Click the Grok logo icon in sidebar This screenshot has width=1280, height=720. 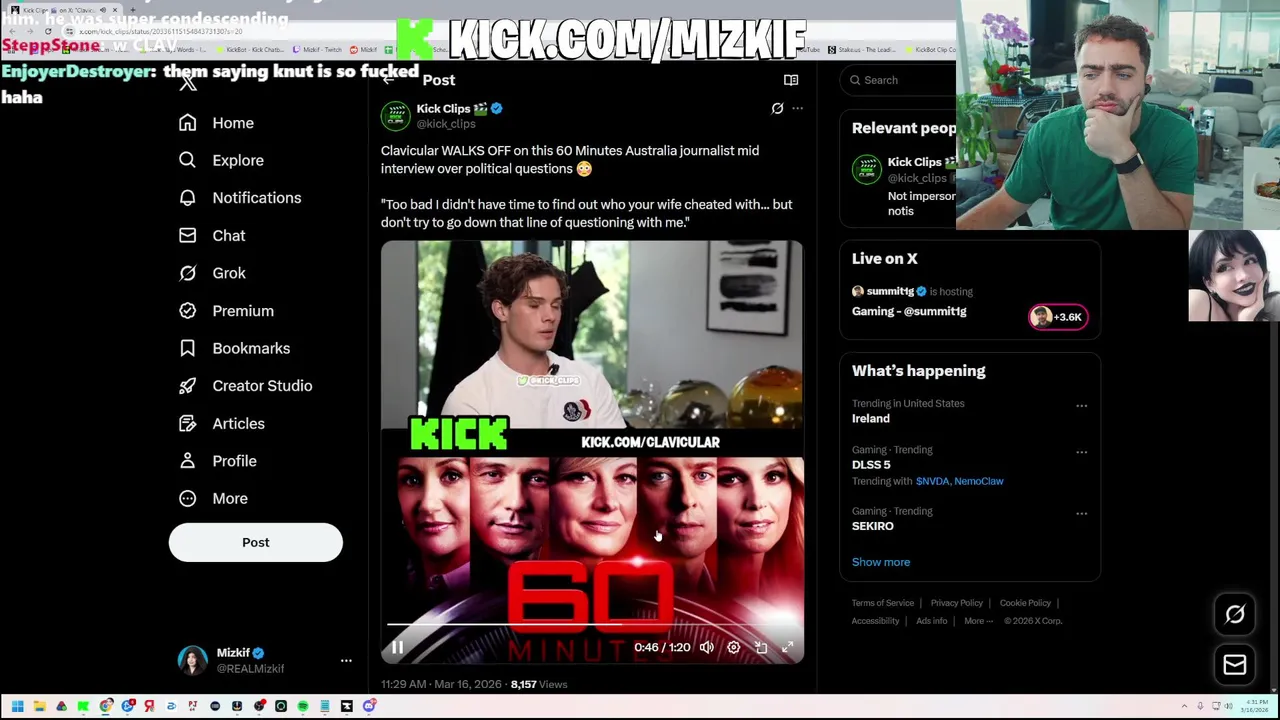coord(187,273)
